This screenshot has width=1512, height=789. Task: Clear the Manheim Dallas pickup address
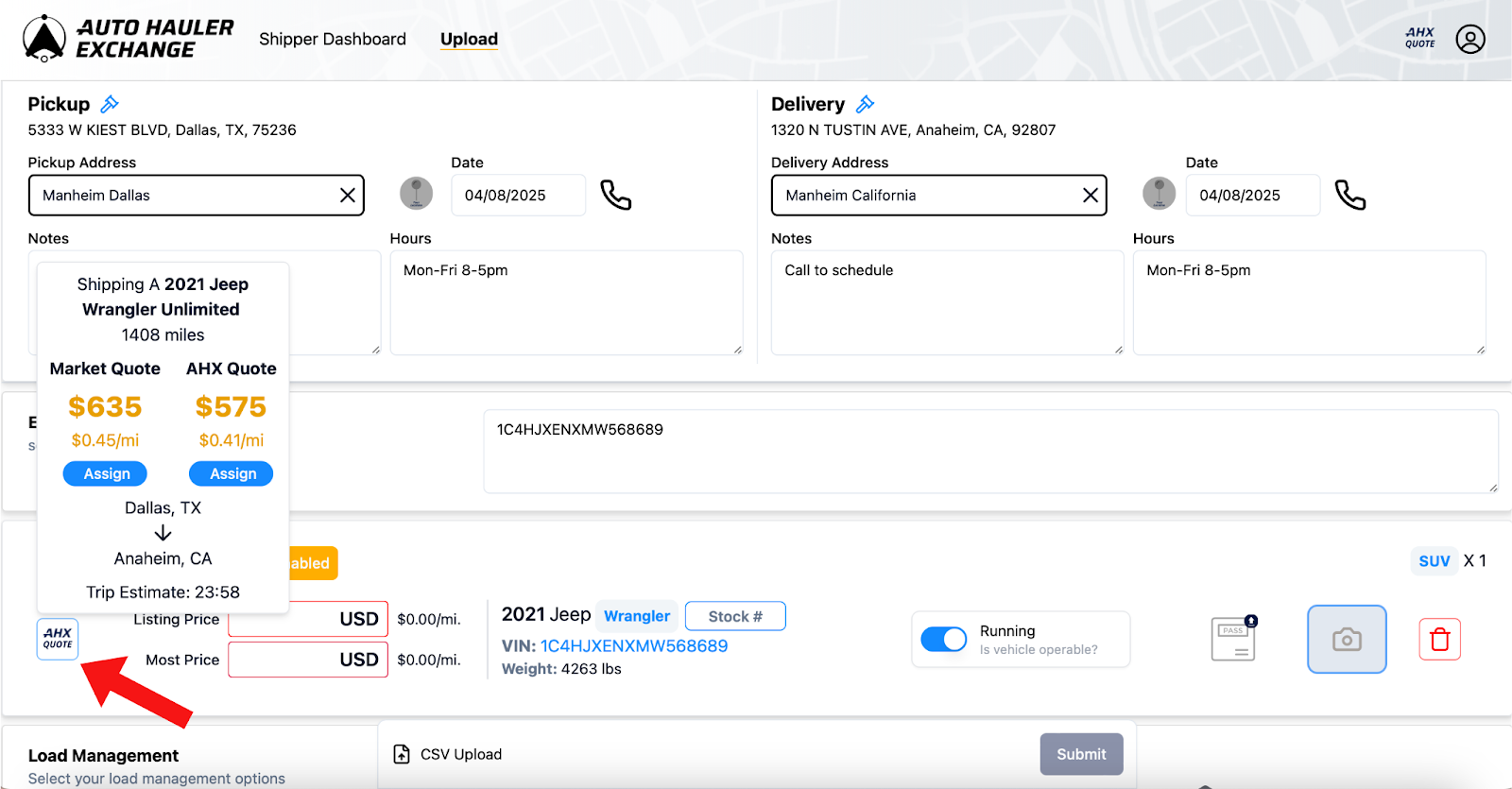(x=348, y=195)
